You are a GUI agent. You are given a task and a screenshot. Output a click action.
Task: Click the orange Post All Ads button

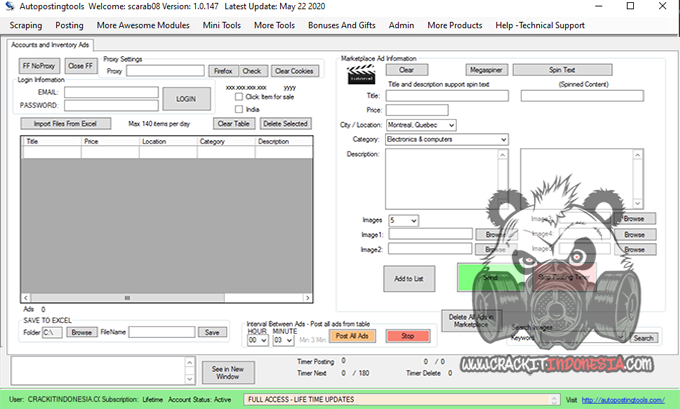tap(352, 336)
